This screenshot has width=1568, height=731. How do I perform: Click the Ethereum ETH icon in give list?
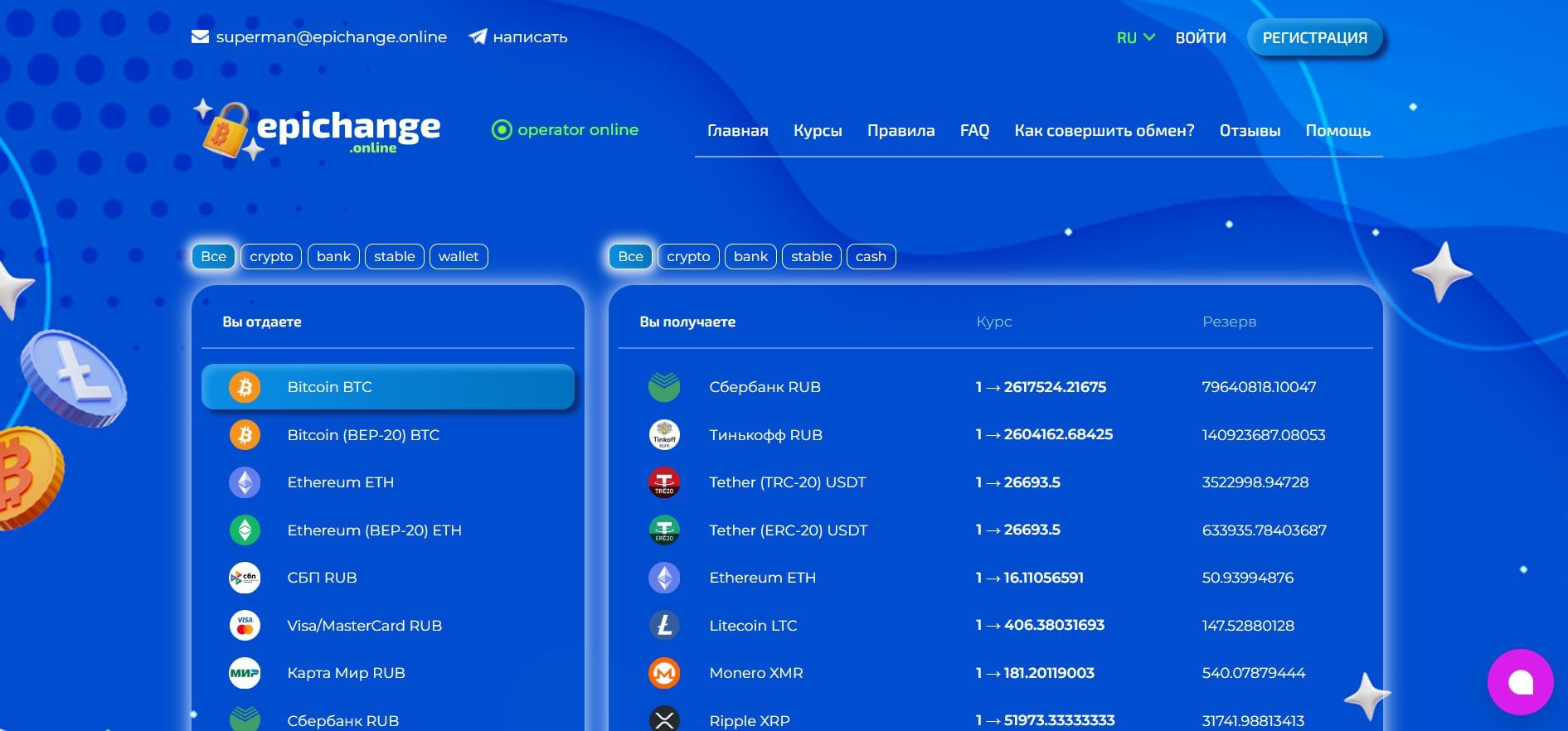[245, 482]
